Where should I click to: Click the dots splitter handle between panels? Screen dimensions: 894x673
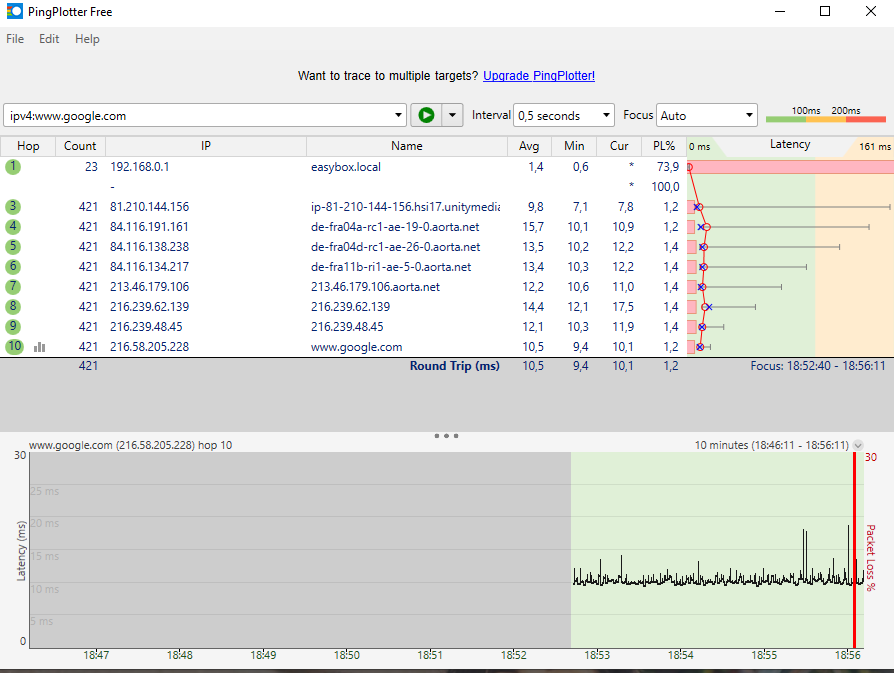[446, 435]
